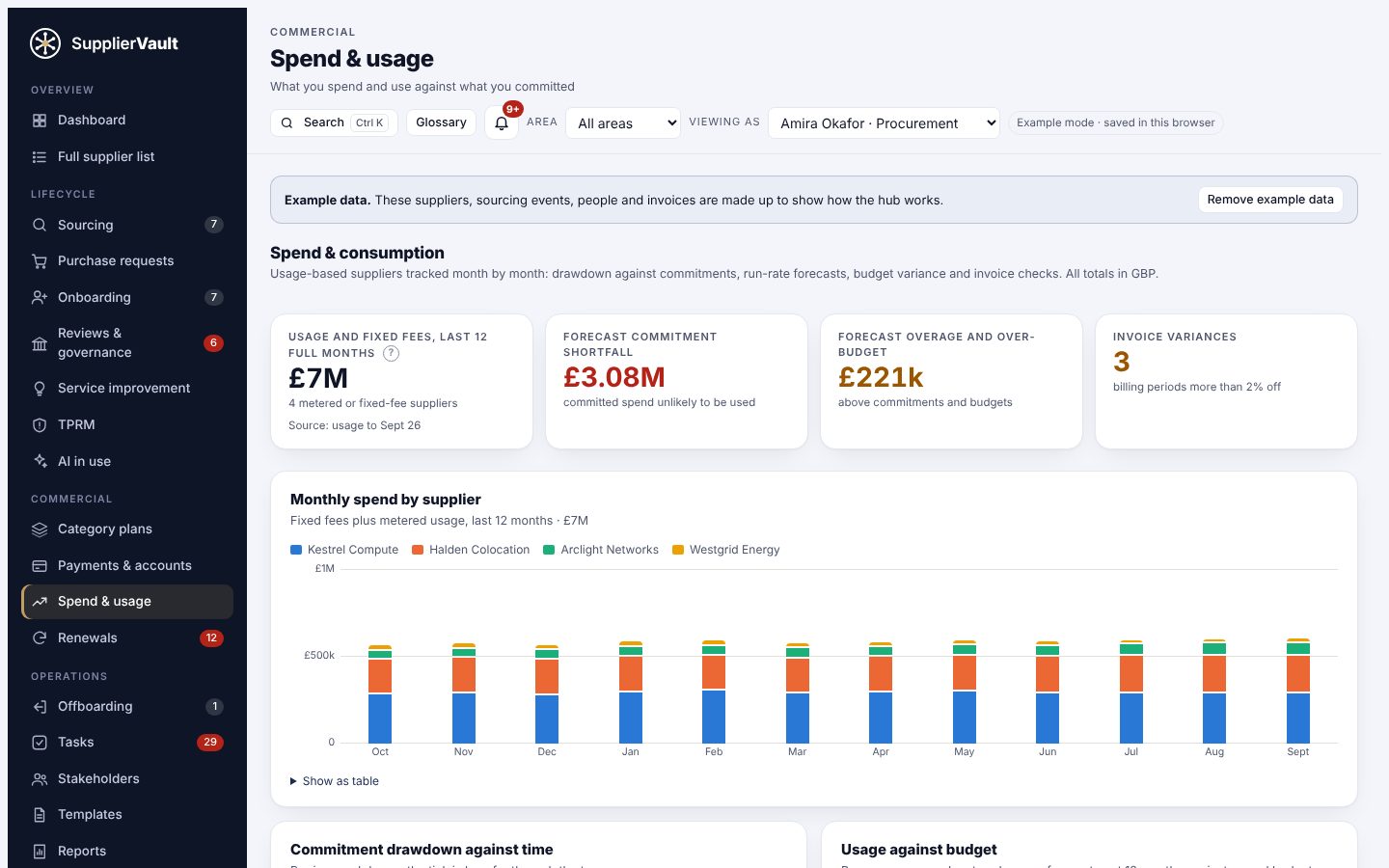Expand Show as table disclosure
This screenshot has height=868, width=1389.
pyautogui.click(x=335, y=781)
